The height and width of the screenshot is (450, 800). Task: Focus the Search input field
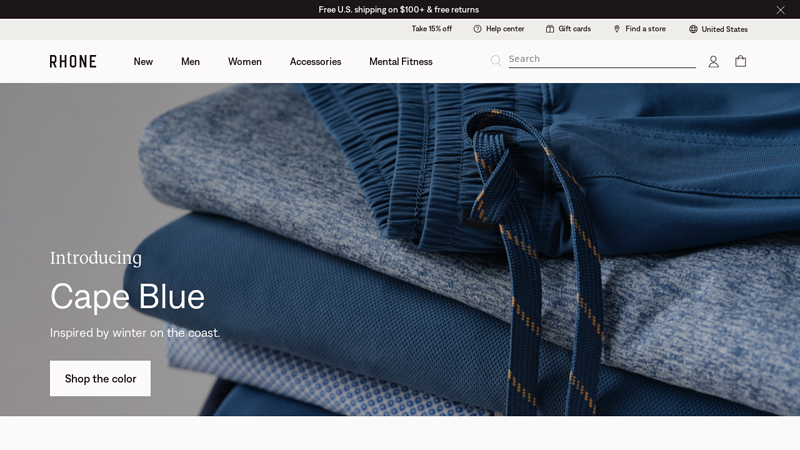click(600, 59)
